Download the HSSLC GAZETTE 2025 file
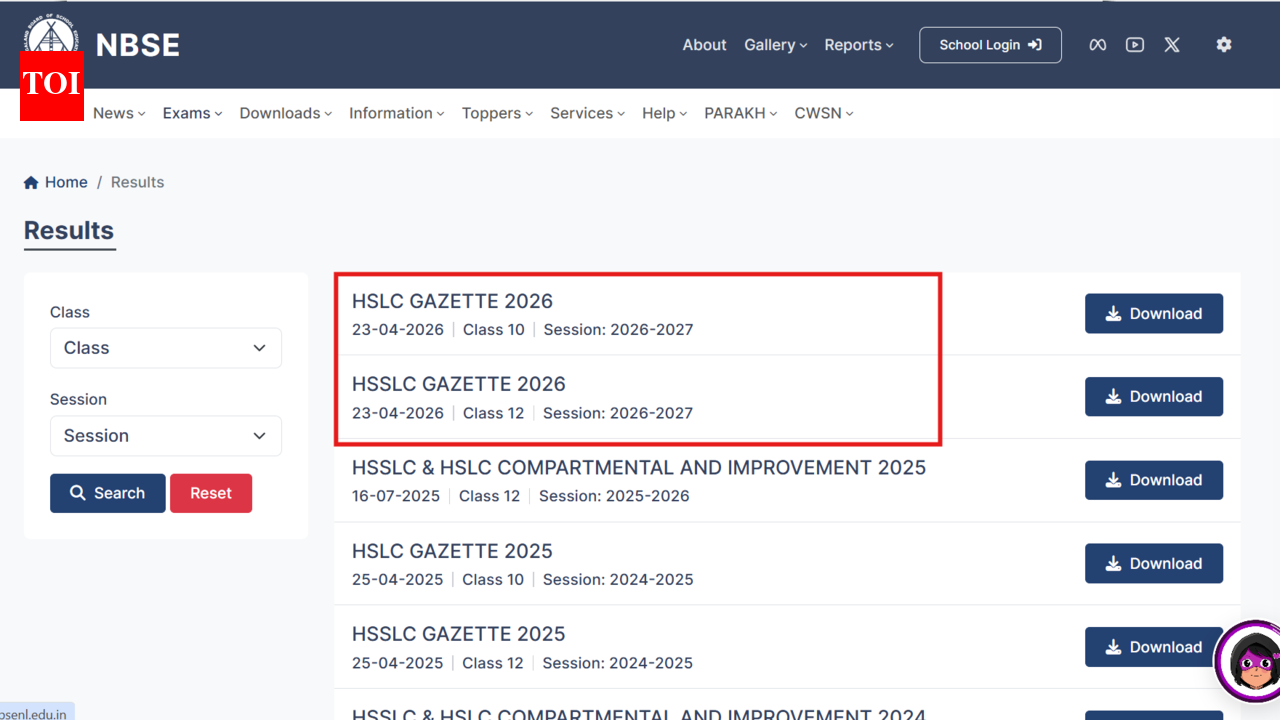 (1154, 646)
